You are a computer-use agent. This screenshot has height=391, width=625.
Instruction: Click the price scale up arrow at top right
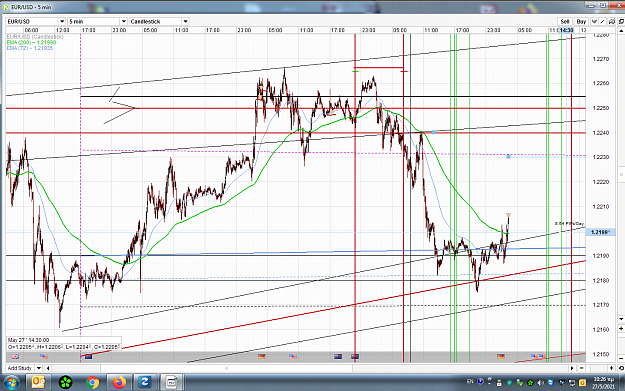pos(621,31)
